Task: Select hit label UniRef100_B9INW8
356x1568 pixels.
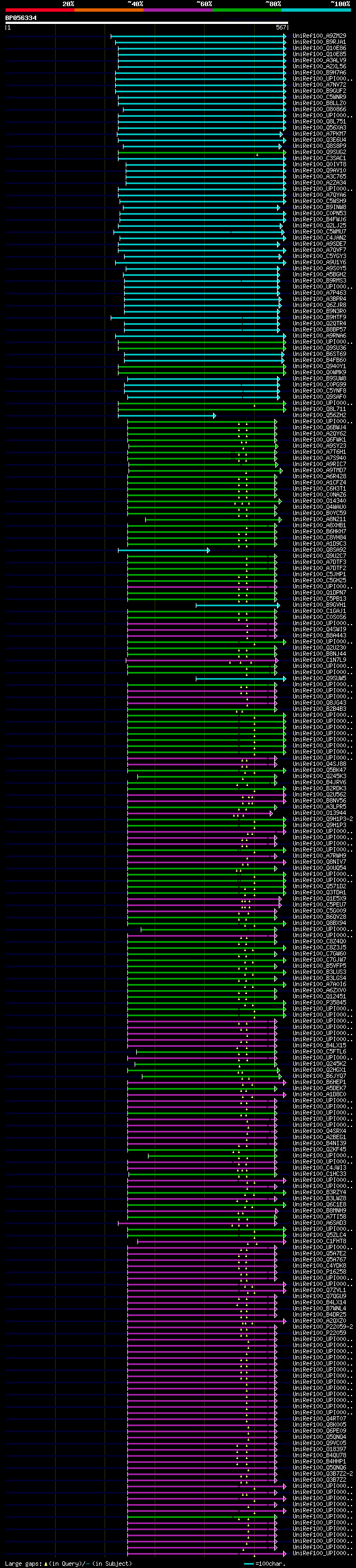Action: click(319, 207)
